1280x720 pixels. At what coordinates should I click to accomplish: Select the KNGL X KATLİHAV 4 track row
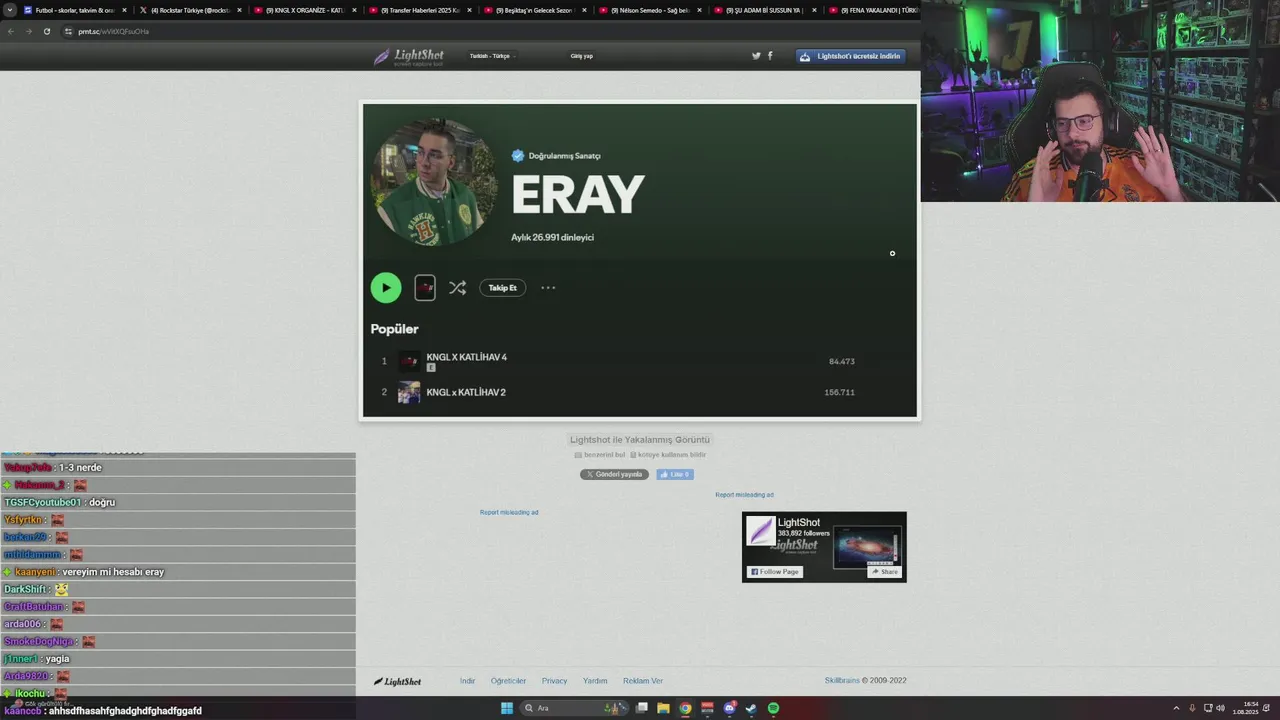pos(640,361)
